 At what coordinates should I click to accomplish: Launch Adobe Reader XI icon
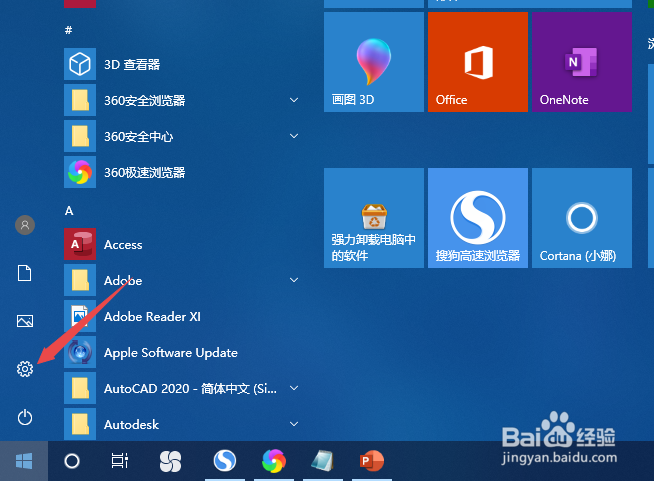coord(80,316)
